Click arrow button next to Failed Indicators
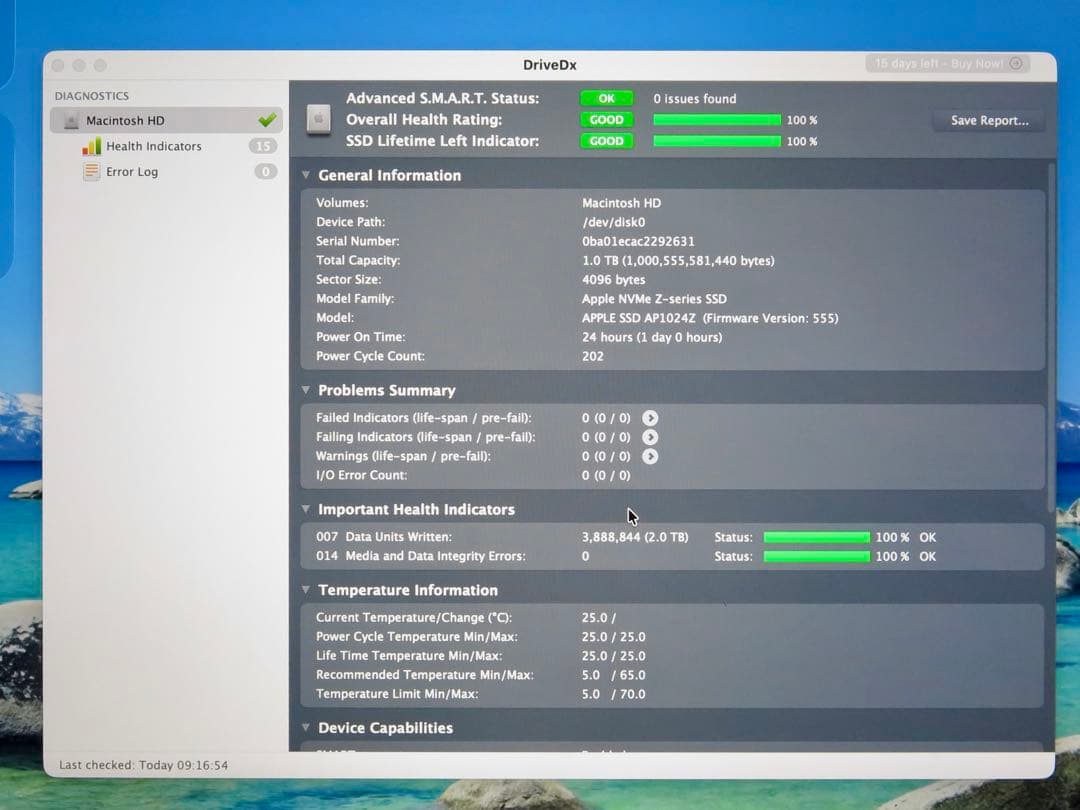The width and height of the screenshot is (1080, 810). 650,418
